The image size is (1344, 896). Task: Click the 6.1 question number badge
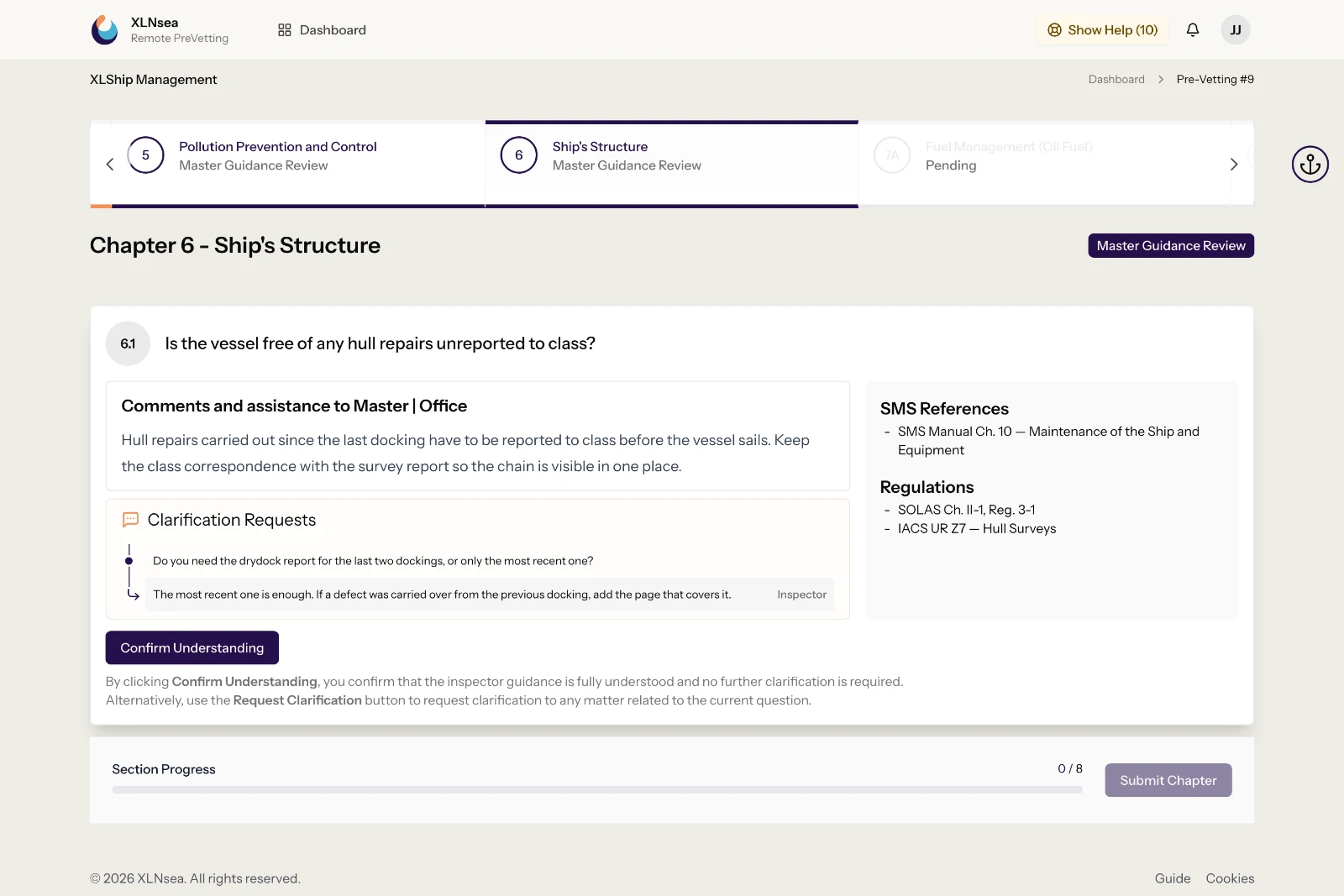point(128,343)
